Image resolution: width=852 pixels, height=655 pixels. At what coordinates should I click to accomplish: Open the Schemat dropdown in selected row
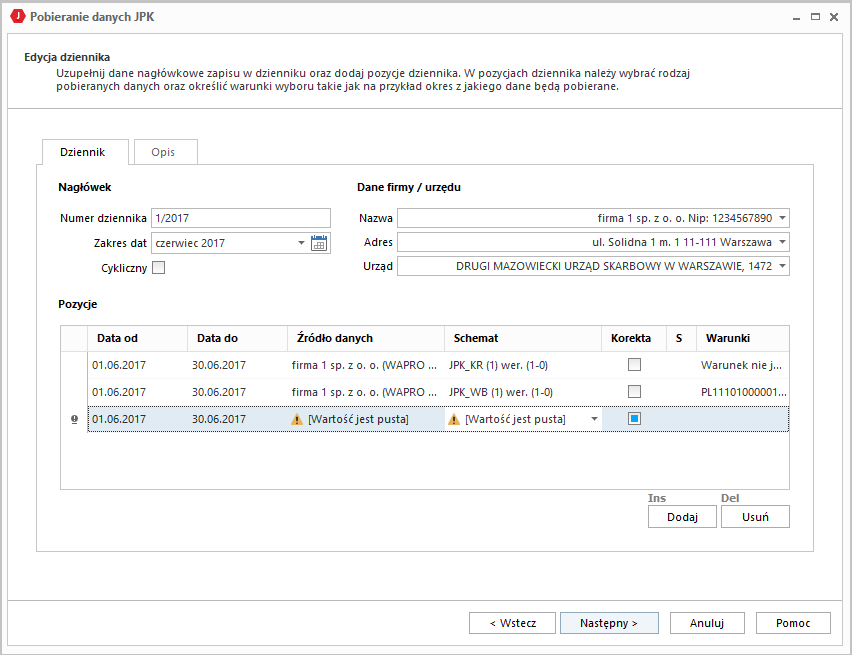[x=594, y=420]
